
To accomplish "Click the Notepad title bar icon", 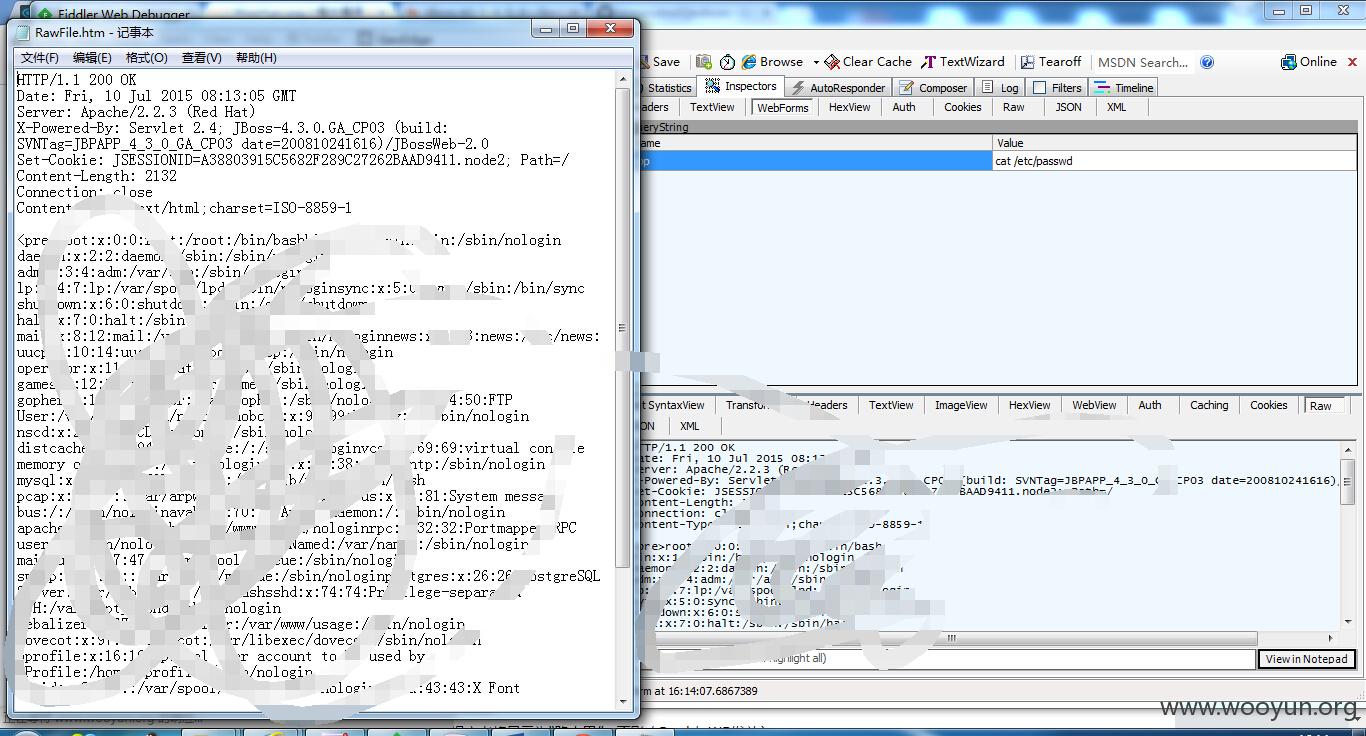I will tap(23, 32).
